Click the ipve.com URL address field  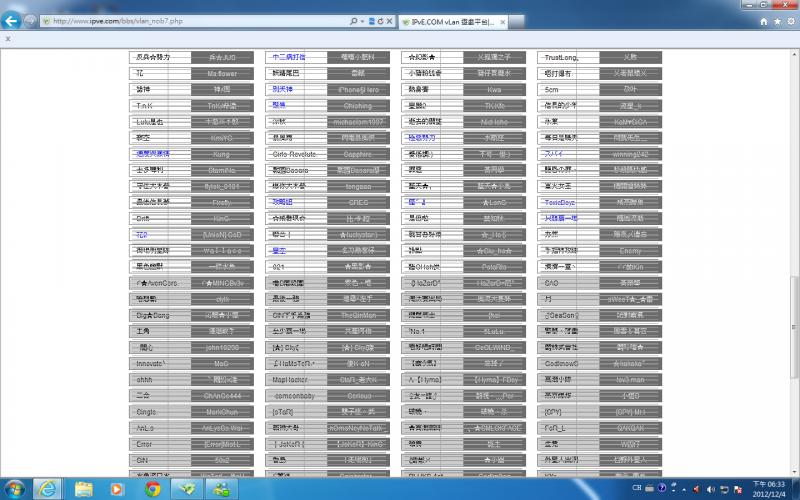tap(194, 21)
